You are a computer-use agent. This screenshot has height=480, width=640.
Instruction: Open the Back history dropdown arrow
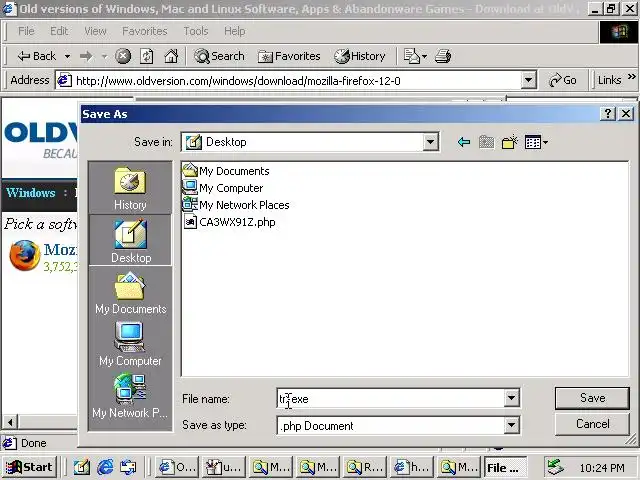pos(67,56)
